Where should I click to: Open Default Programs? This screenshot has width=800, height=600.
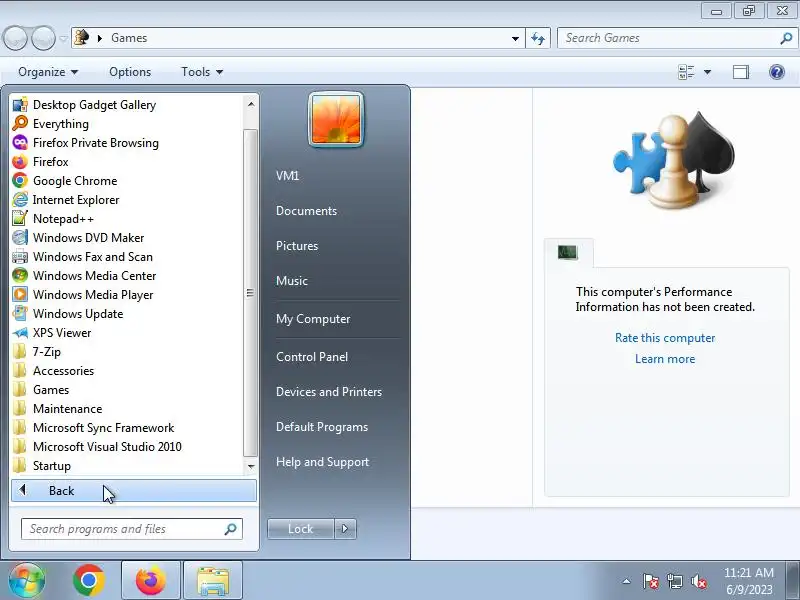(x=322, y=427)
